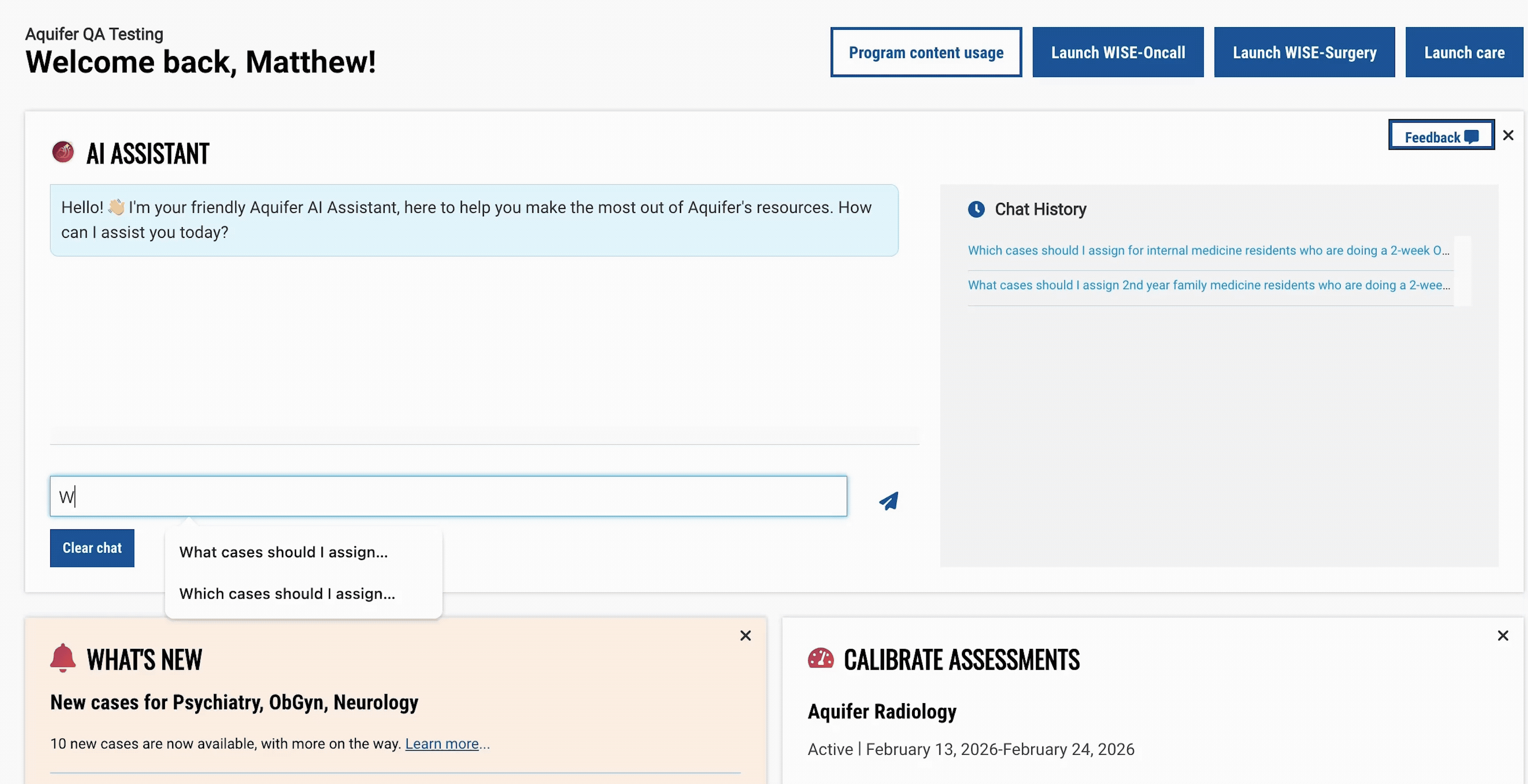Choose 'What cases should I assign...' suggestion

pos(284,552)
